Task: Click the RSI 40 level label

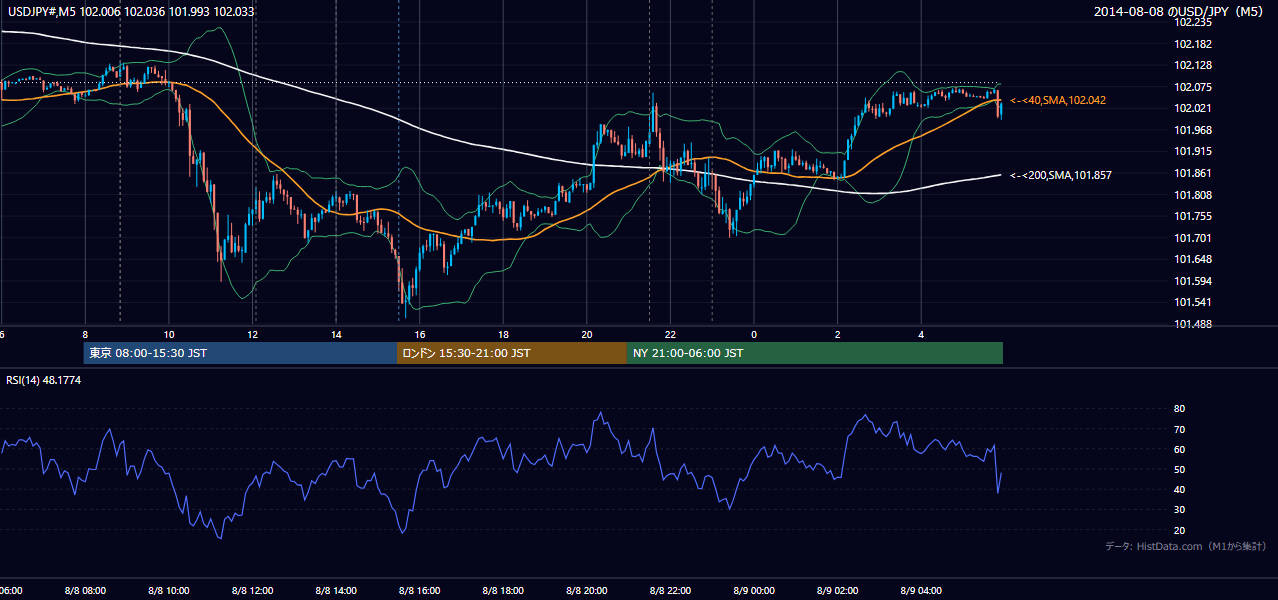Action: coord(1179,489)
